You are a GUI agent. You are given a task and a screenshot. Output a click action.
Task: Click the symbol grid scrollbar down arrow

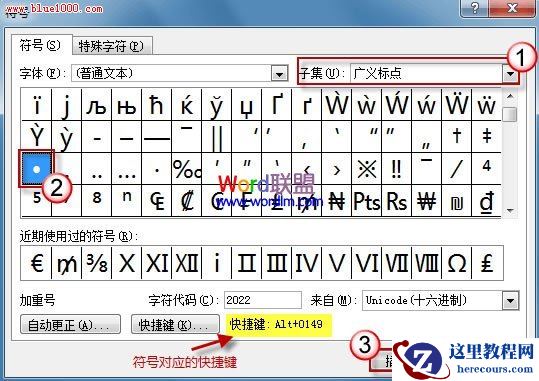tap(510, 210)
